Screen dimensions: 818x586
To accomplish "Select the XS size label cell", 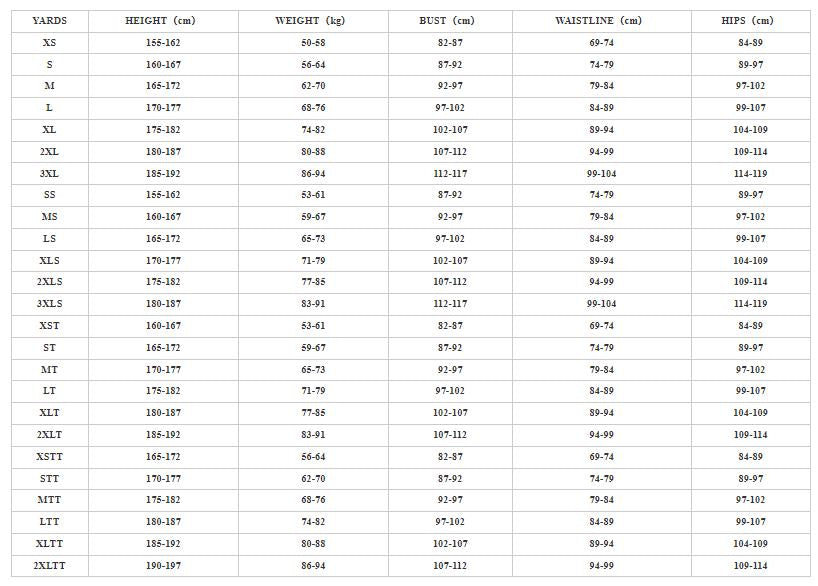I will tap(49, 43).
